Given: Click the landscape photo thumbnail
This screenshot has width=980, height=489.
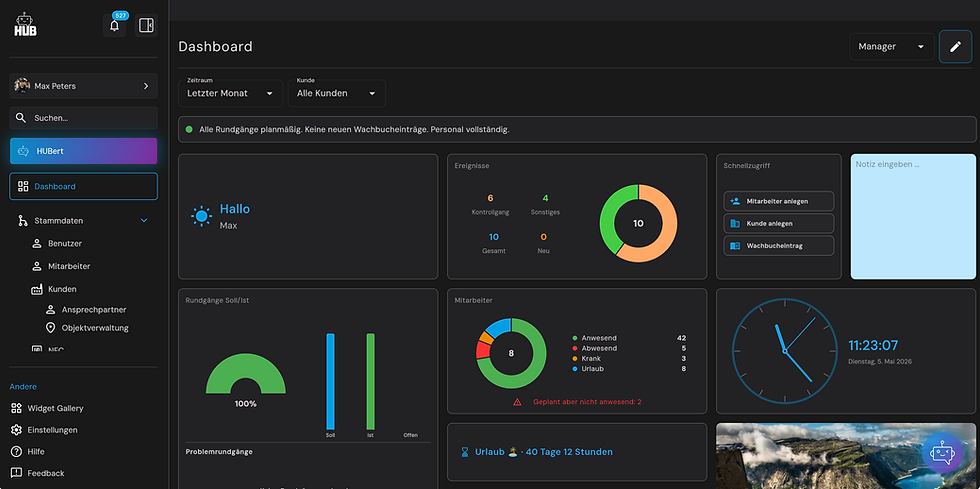Looking at the screenshot, I should point(846,456).
